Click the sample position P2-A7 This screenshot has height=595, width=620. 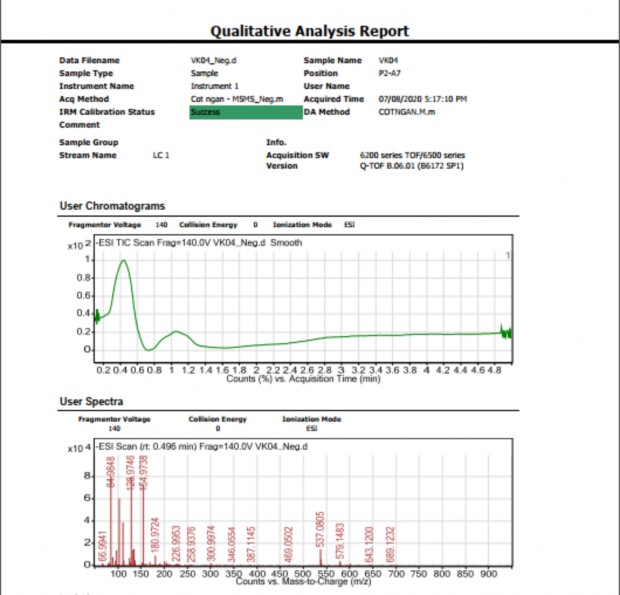[391, 73]
